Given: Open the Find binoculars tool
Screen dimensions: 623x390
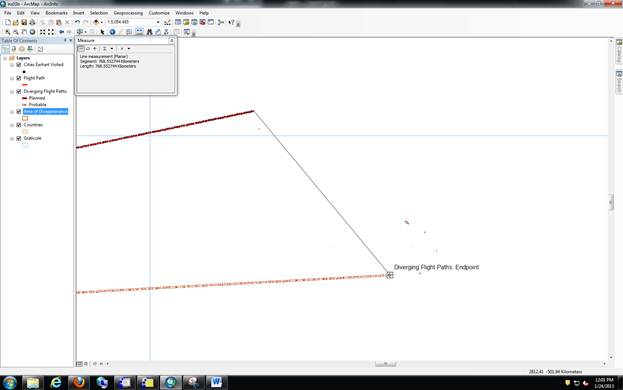Looking at the screenshot, I should point(150,32).
